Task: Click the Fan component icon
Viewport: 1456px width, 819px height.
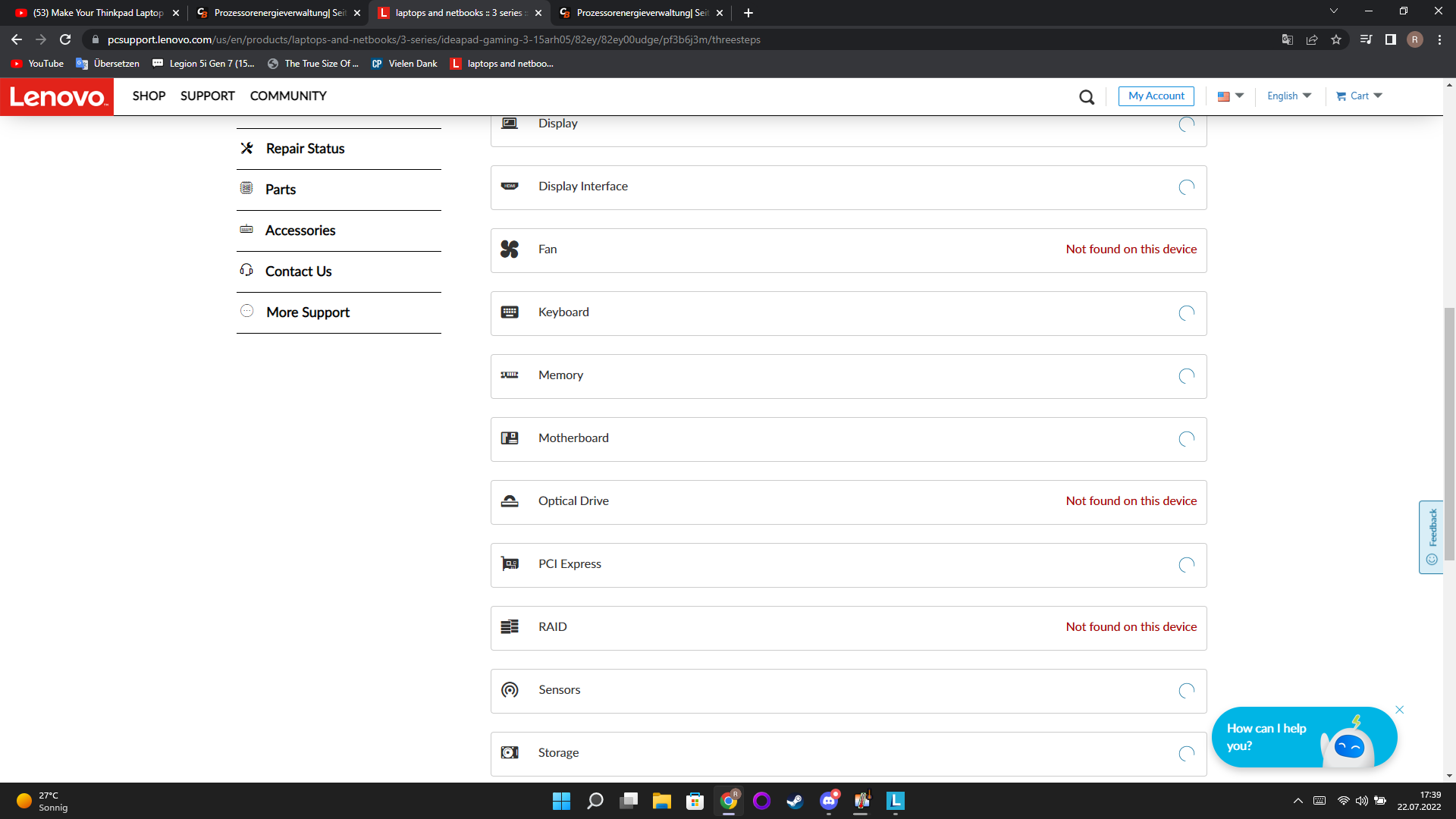Action: 510,249
